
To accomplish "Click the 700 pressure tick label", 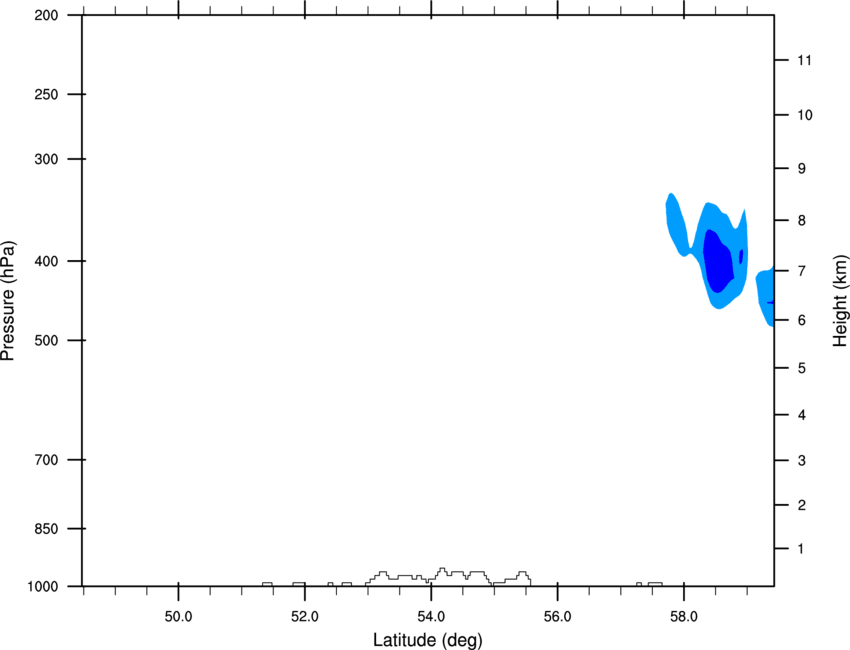I will [x=46, y=460].
